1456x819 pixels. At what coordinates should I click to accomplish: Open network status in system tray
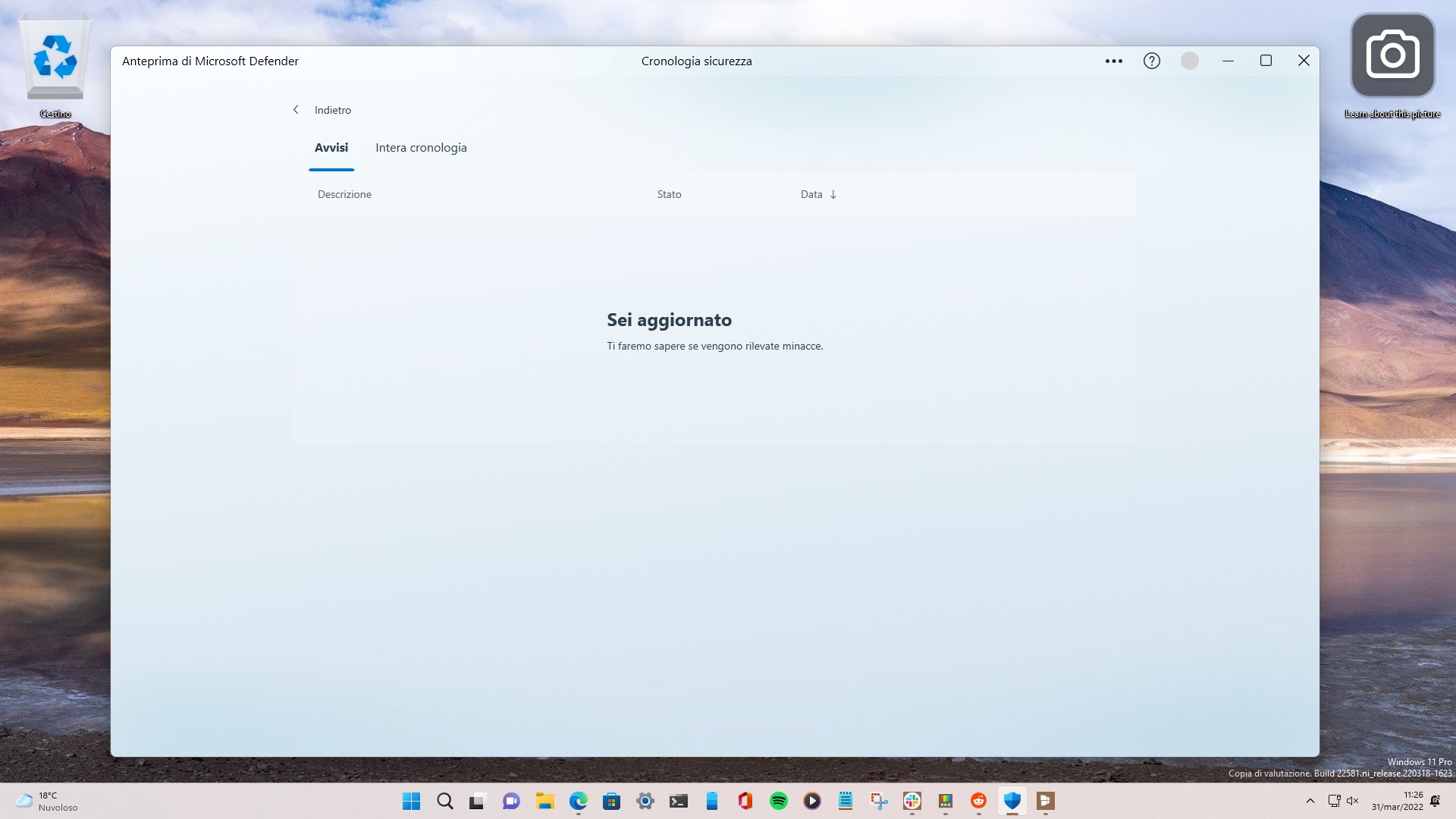(1334, 801)
